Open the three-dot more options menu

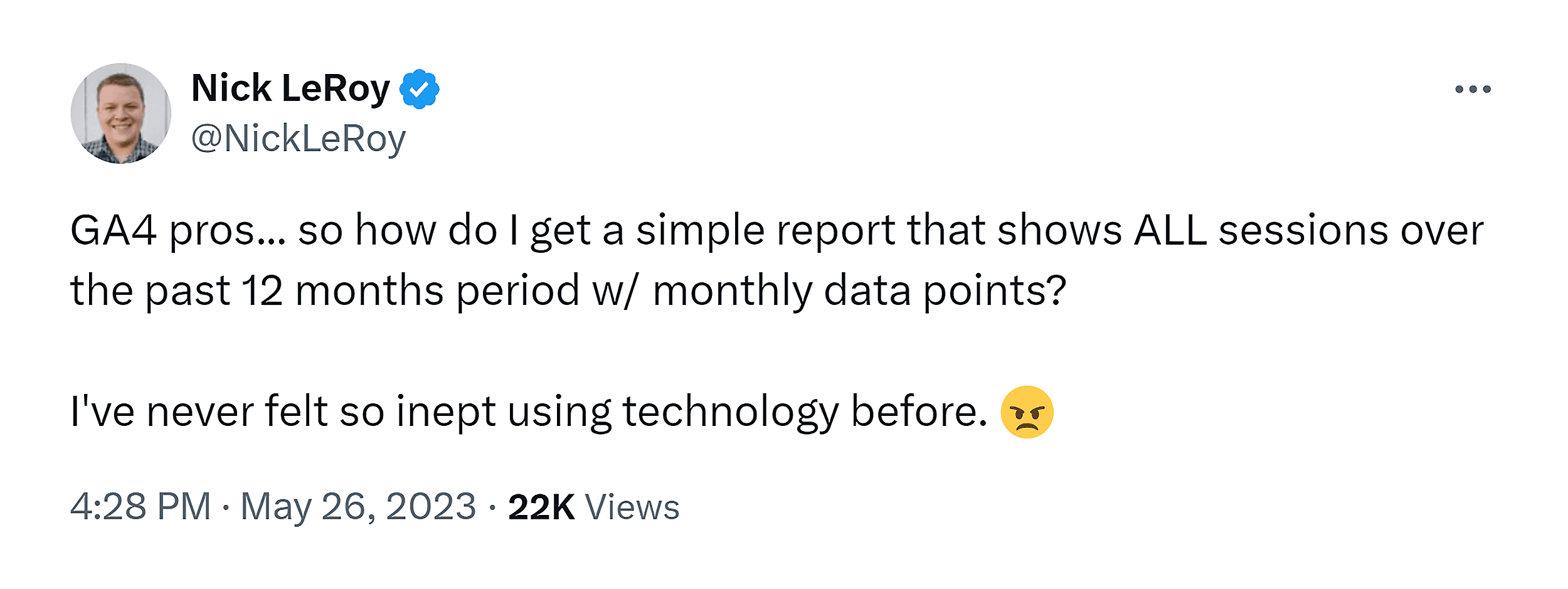point(1473,89)
